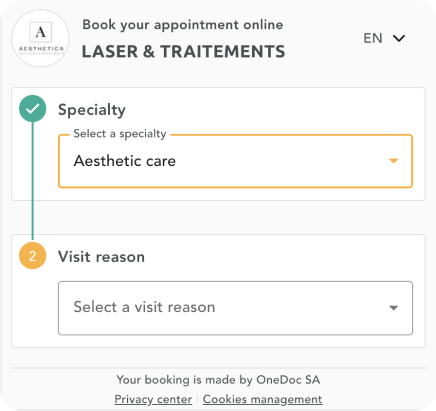
Task: Click the orange step 2 circle
Action: coord(32,256)
